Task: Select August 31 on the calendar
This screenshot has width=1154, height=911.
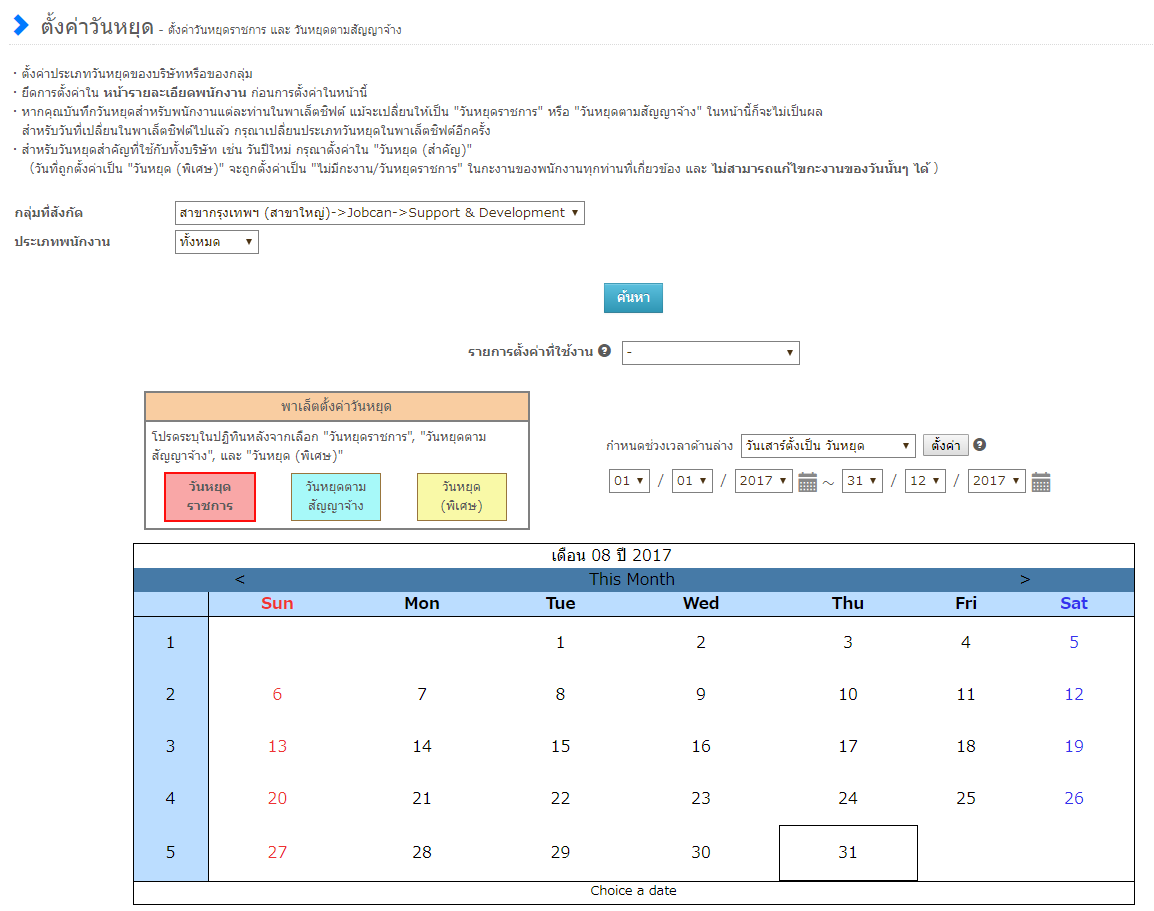Action: point(848,853)
